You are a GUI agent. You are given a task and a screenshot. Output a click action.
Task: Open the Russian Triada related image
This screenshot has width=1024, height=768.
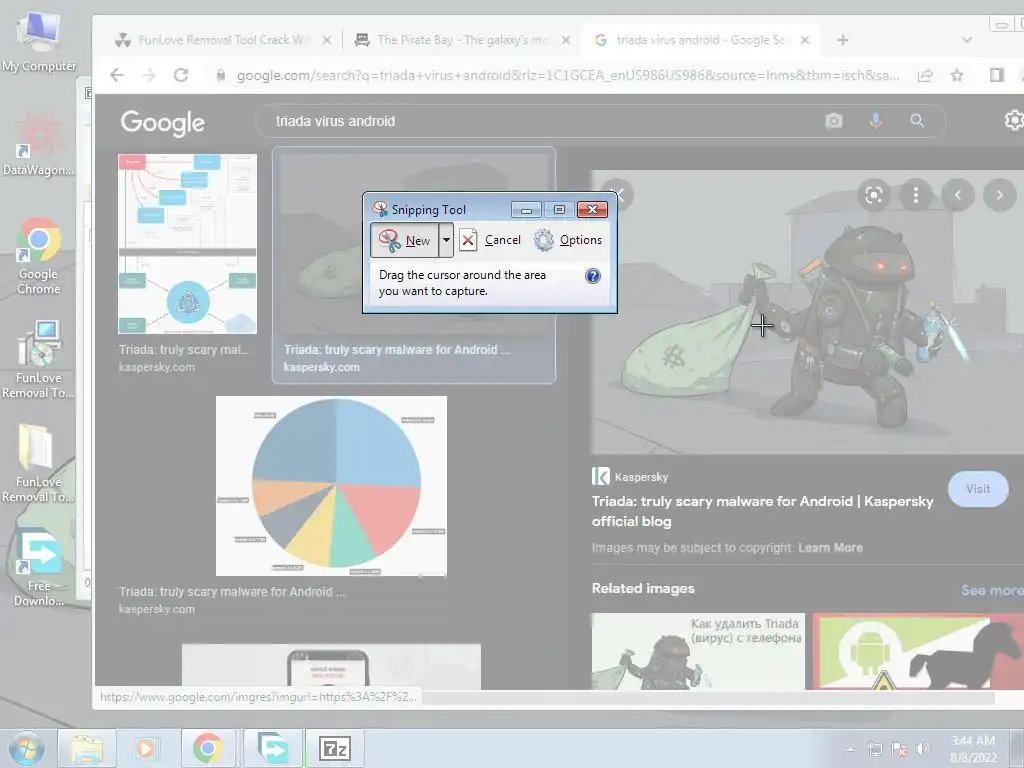(x=698, y=651)
